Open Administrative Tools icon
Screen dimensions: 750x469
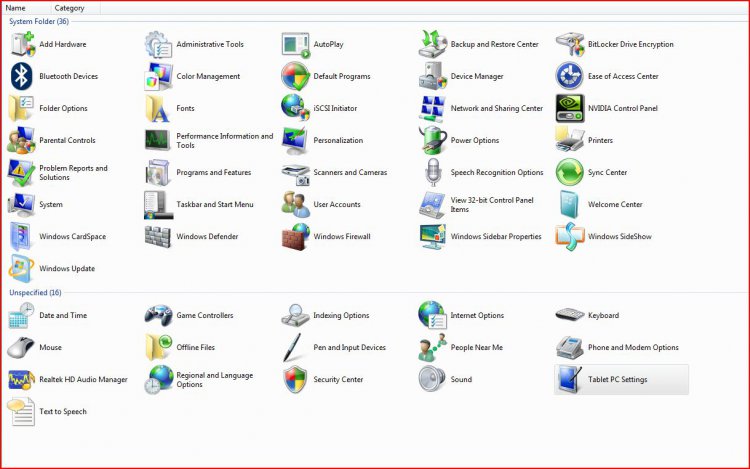point(158,44)
